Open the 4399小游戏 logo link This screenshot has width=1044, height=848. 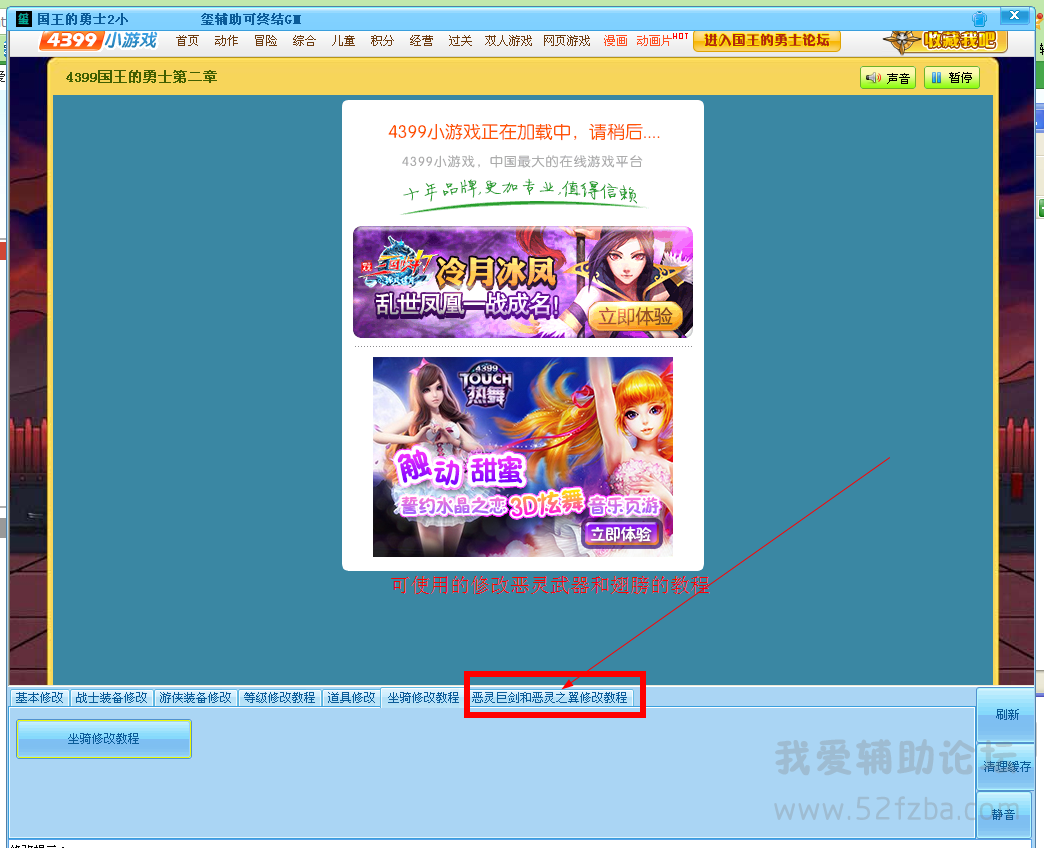tap(99, 41)
